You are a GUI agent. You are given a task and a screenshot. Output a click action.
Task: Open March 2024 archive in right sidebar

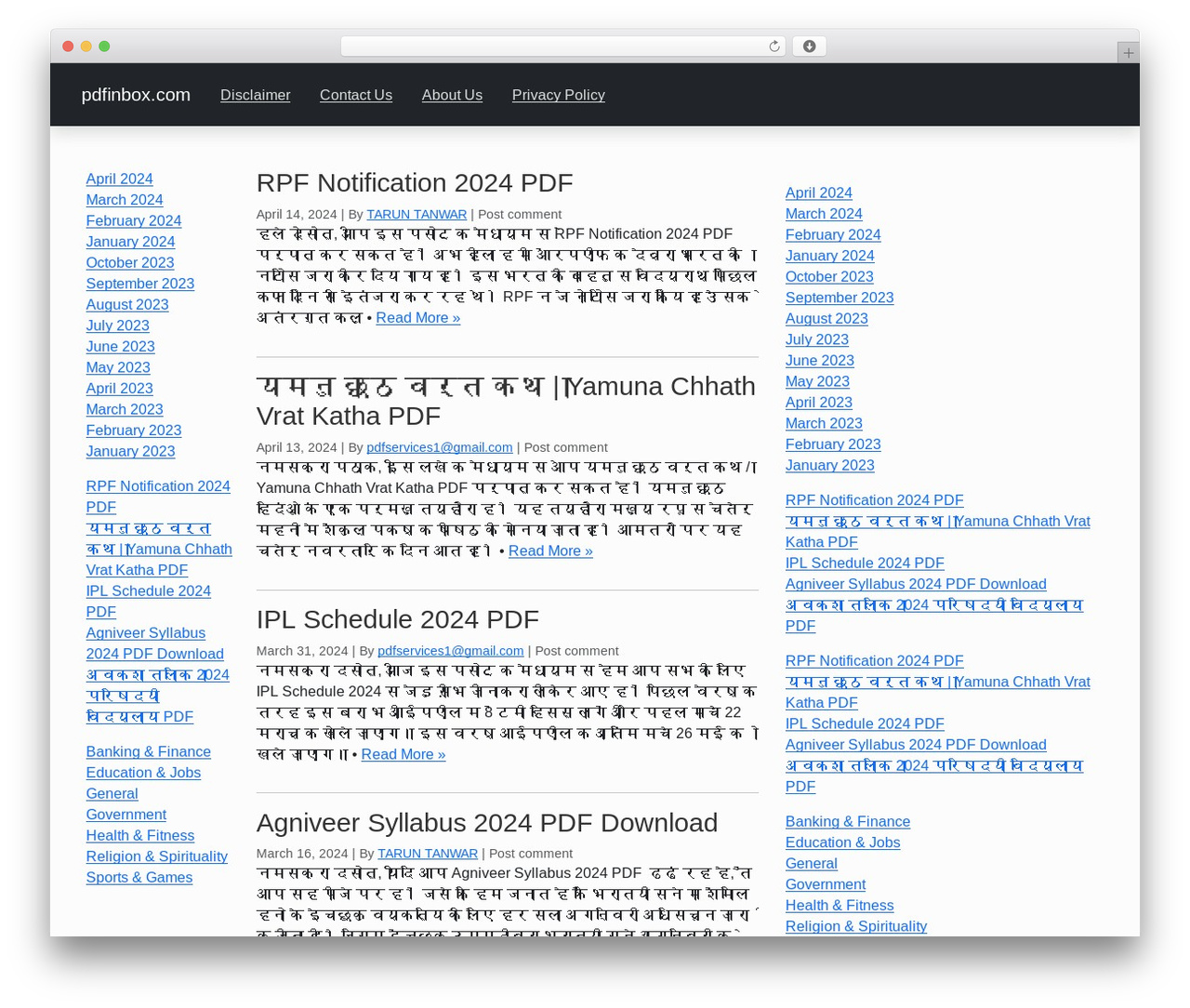pos(824,214)
